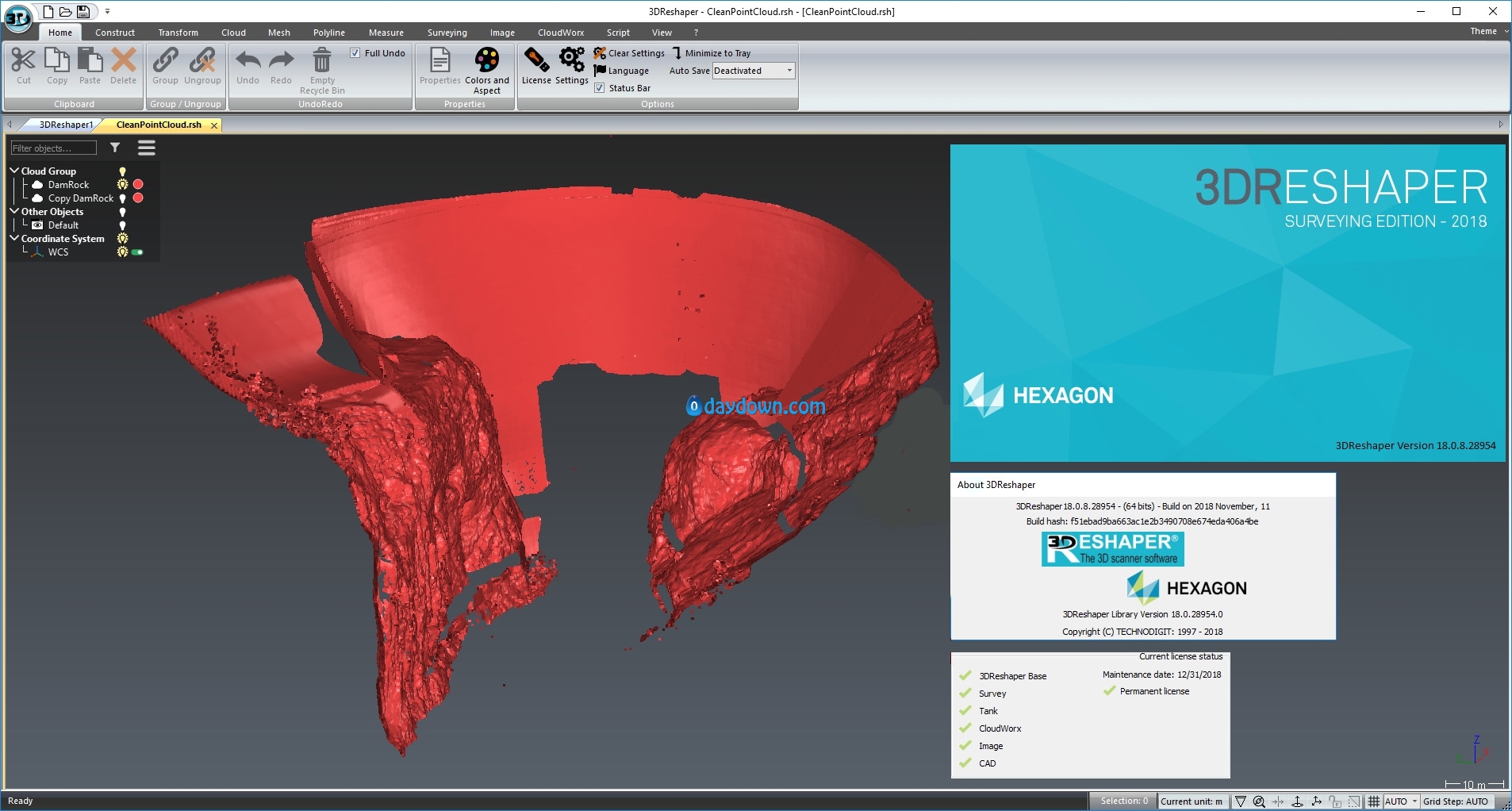Open the Cloud ribbon tab

233,33
